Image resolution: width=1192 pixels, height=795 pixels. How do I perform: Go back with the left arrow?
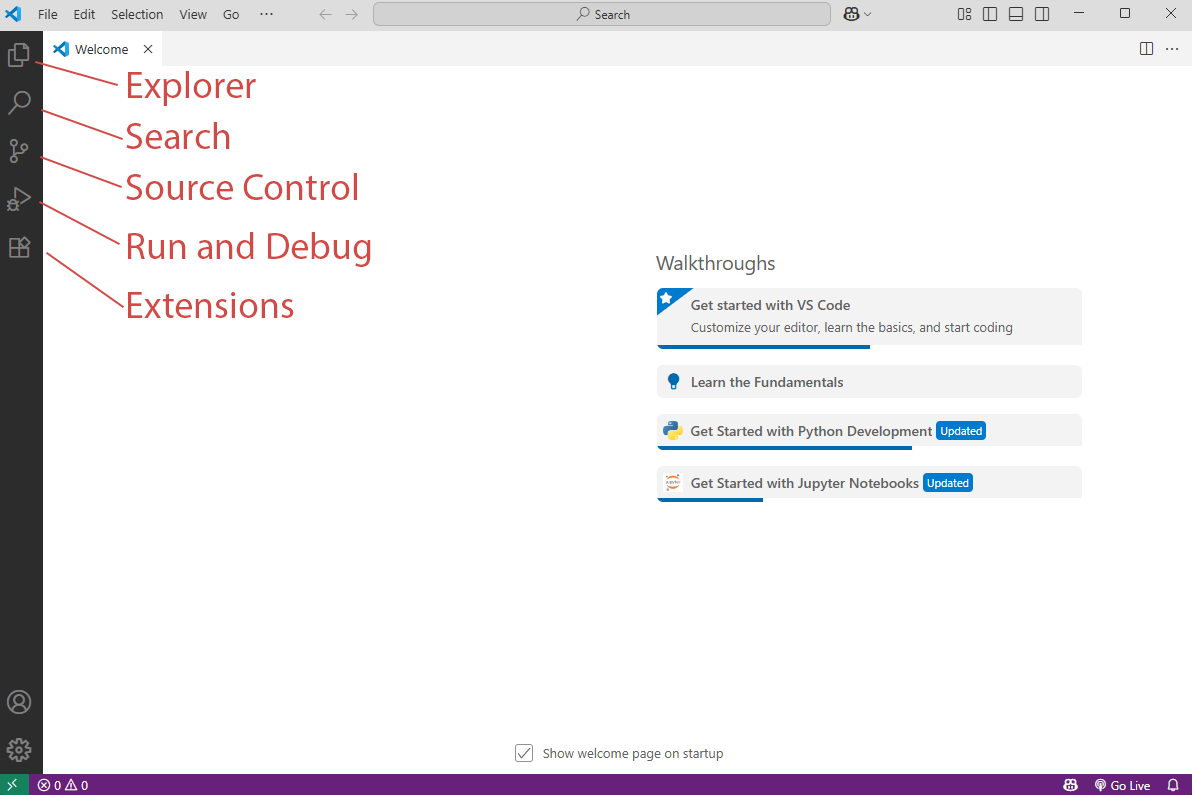click(325, 14)
